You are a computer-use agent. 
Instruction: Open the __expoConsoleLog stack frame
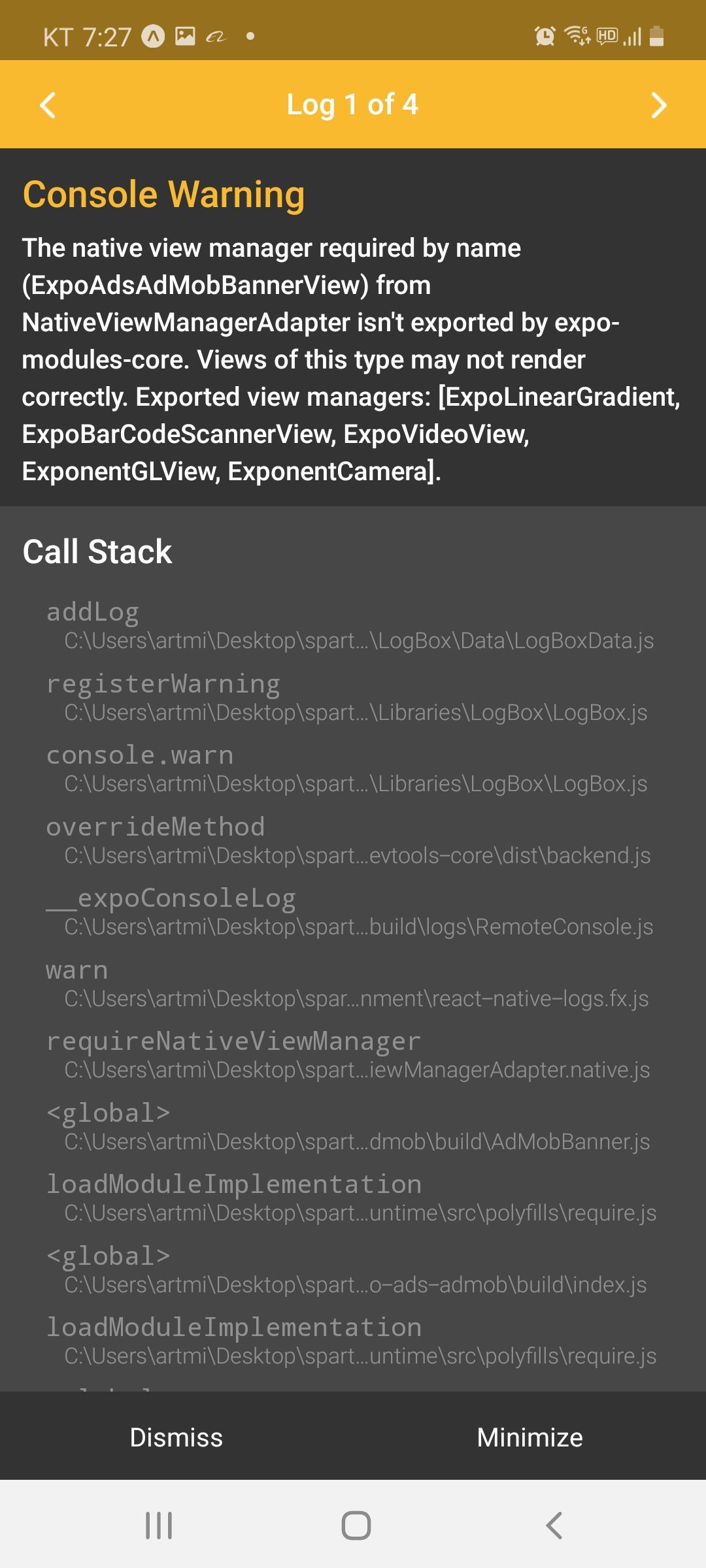(353, 912)
